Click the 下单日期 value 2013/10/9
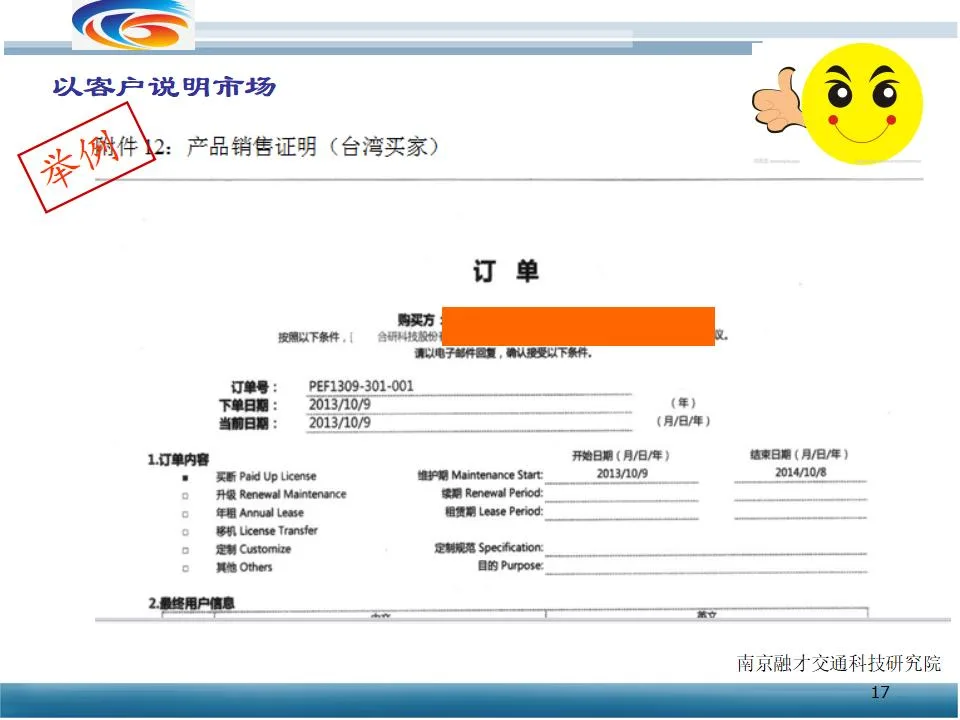Screen dimensions: 960x720 coord(339,405)
